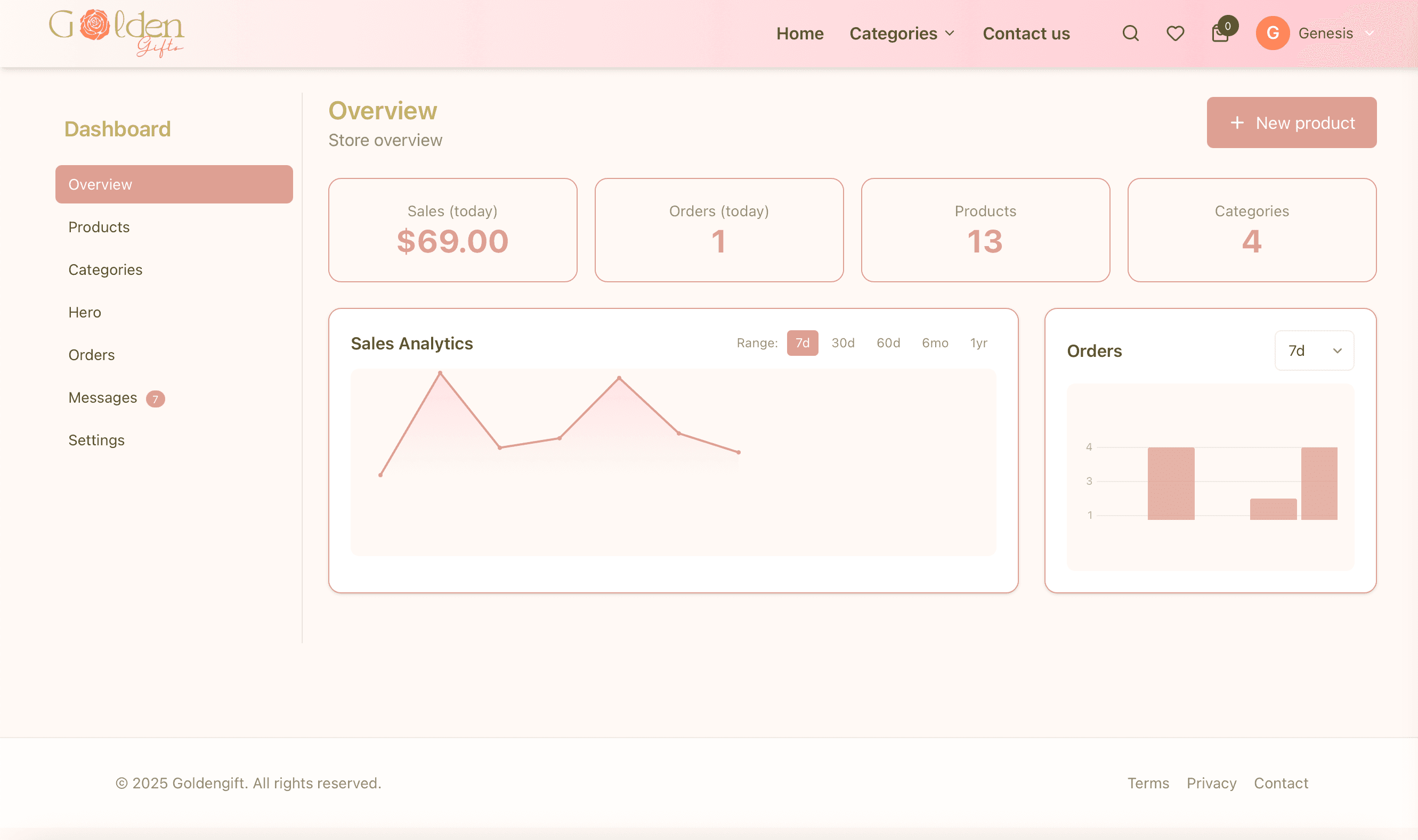Open the Genesis account dropdown chevron

pos(1370,34)
